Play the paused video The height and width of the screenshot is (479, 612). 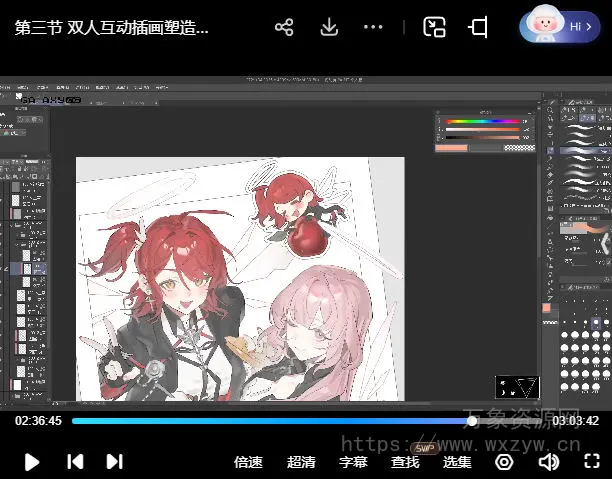point(32,461)
